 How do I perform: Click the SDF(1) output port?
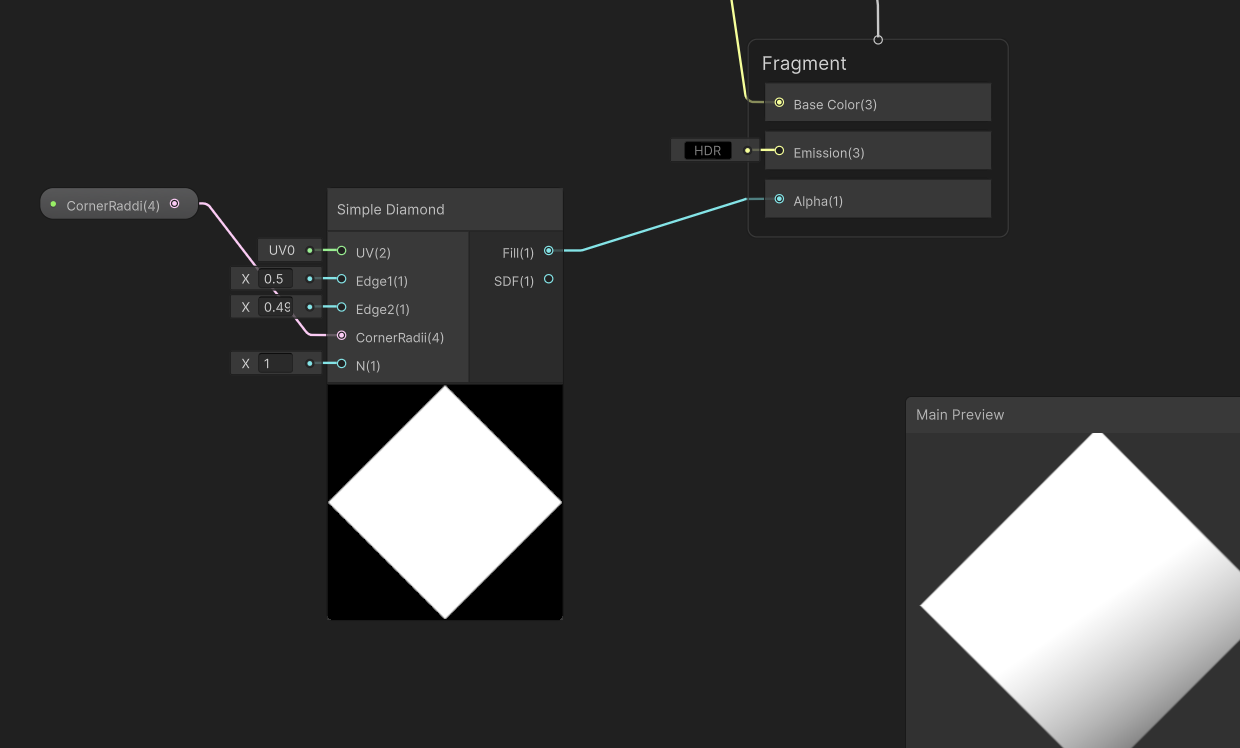(548, 280)
